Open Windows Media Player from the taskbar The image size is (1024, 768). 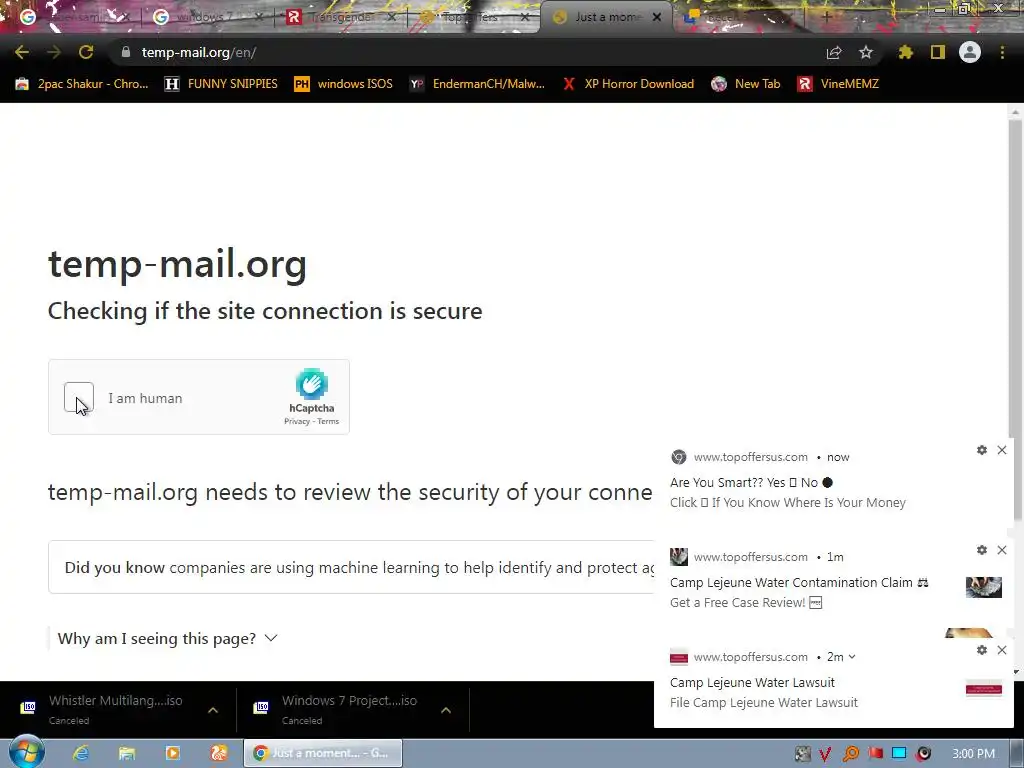(x=173, y=754)
